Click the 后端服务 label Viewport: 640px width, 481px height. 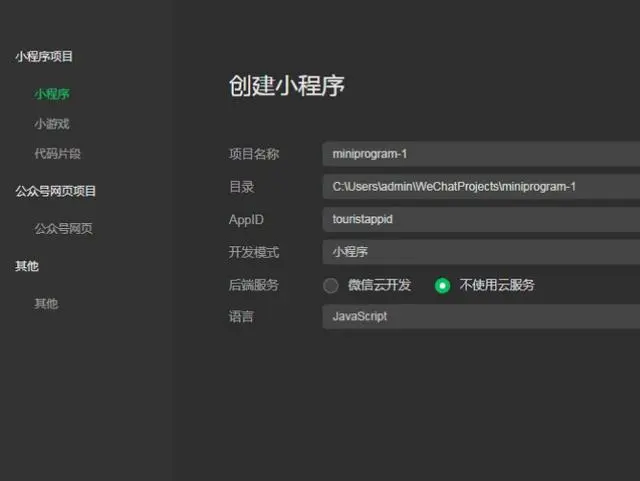point(253,285)
